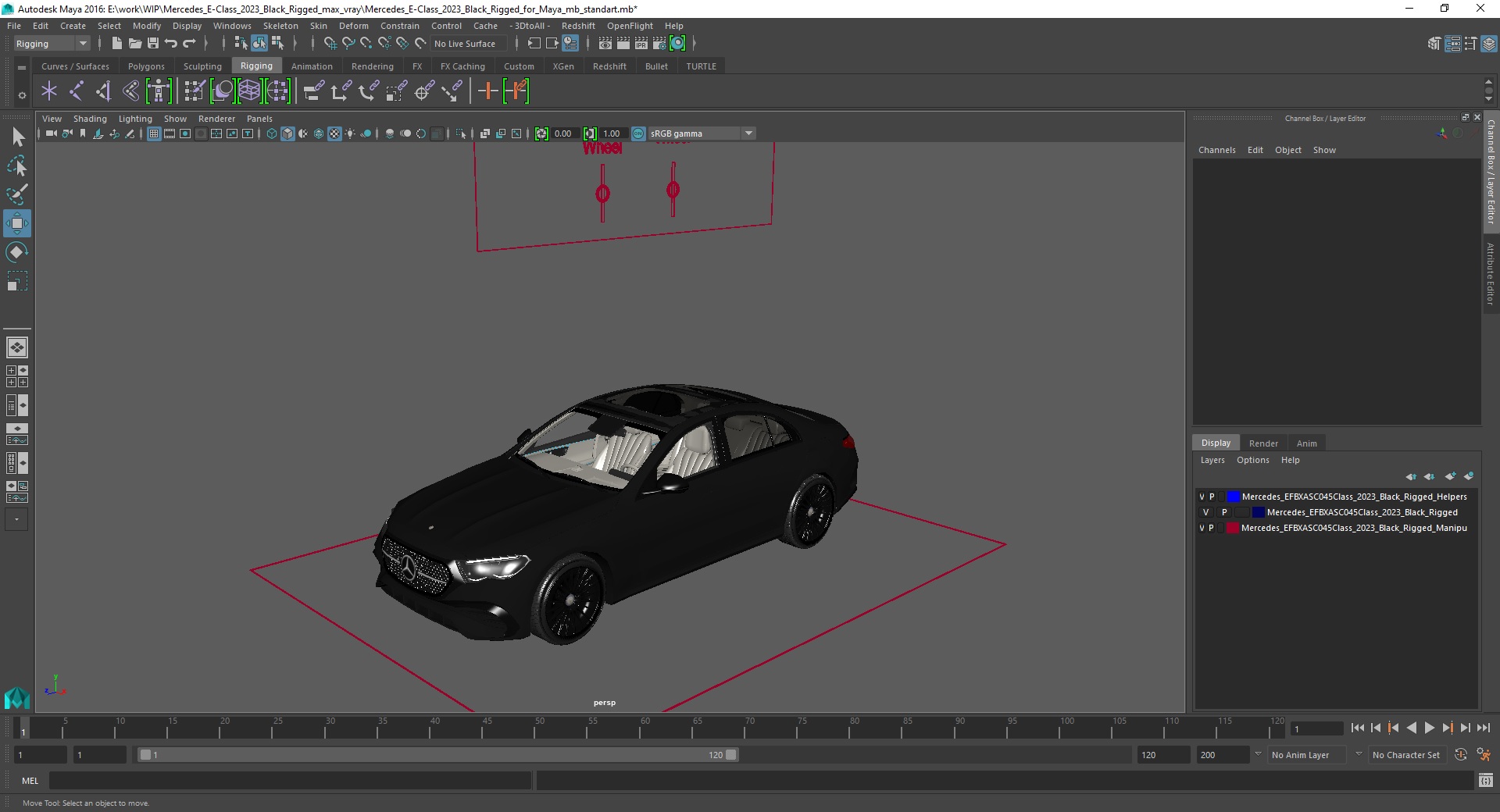Redo the last action
Image resolution: width=1500 pixels, height=812 pixels.
tap(189, 44)
